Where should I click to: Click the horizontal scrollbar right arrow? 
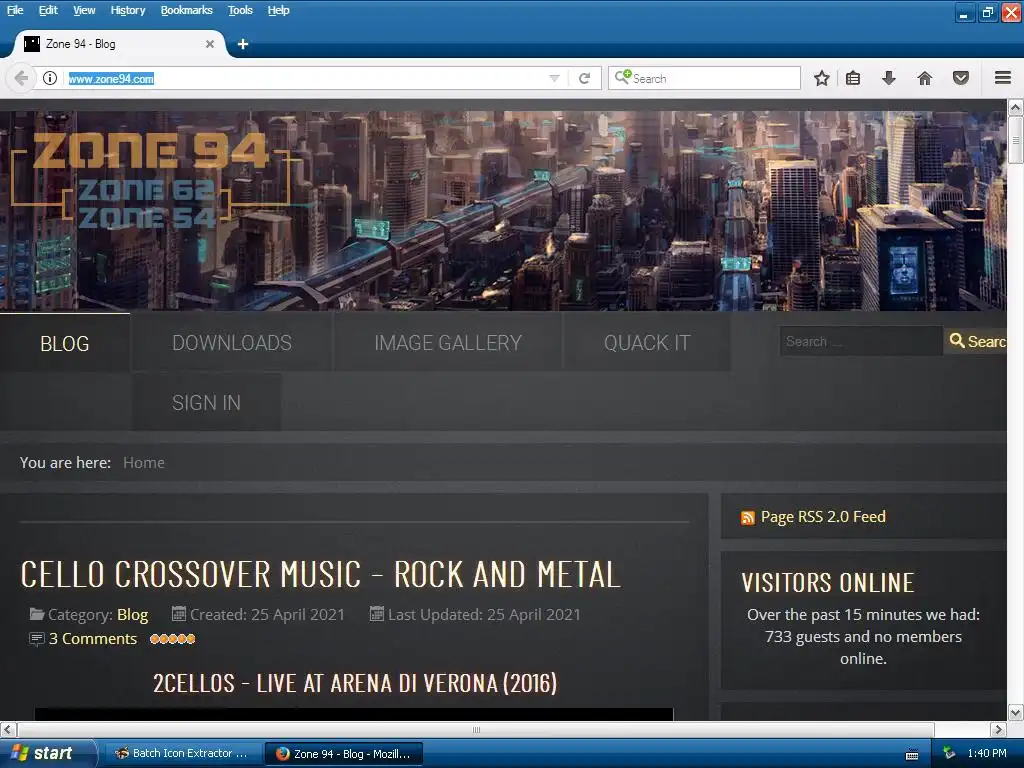coord(999,729)
